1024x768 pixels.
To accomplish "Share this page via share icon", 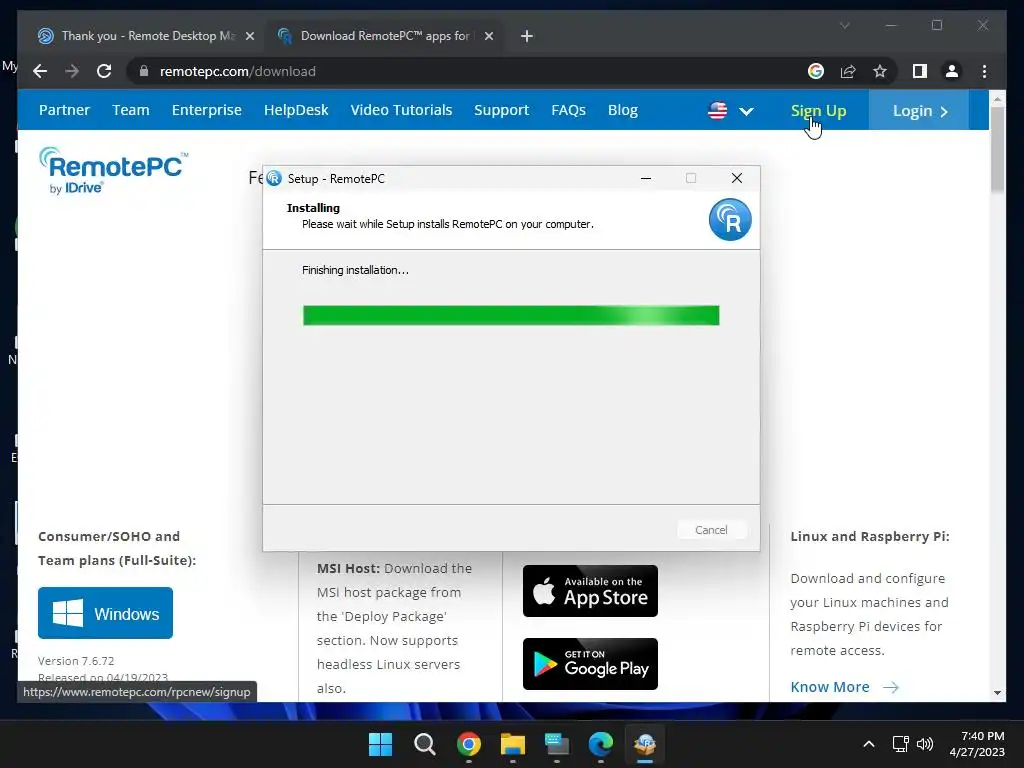I will click(x=848, y=71).
